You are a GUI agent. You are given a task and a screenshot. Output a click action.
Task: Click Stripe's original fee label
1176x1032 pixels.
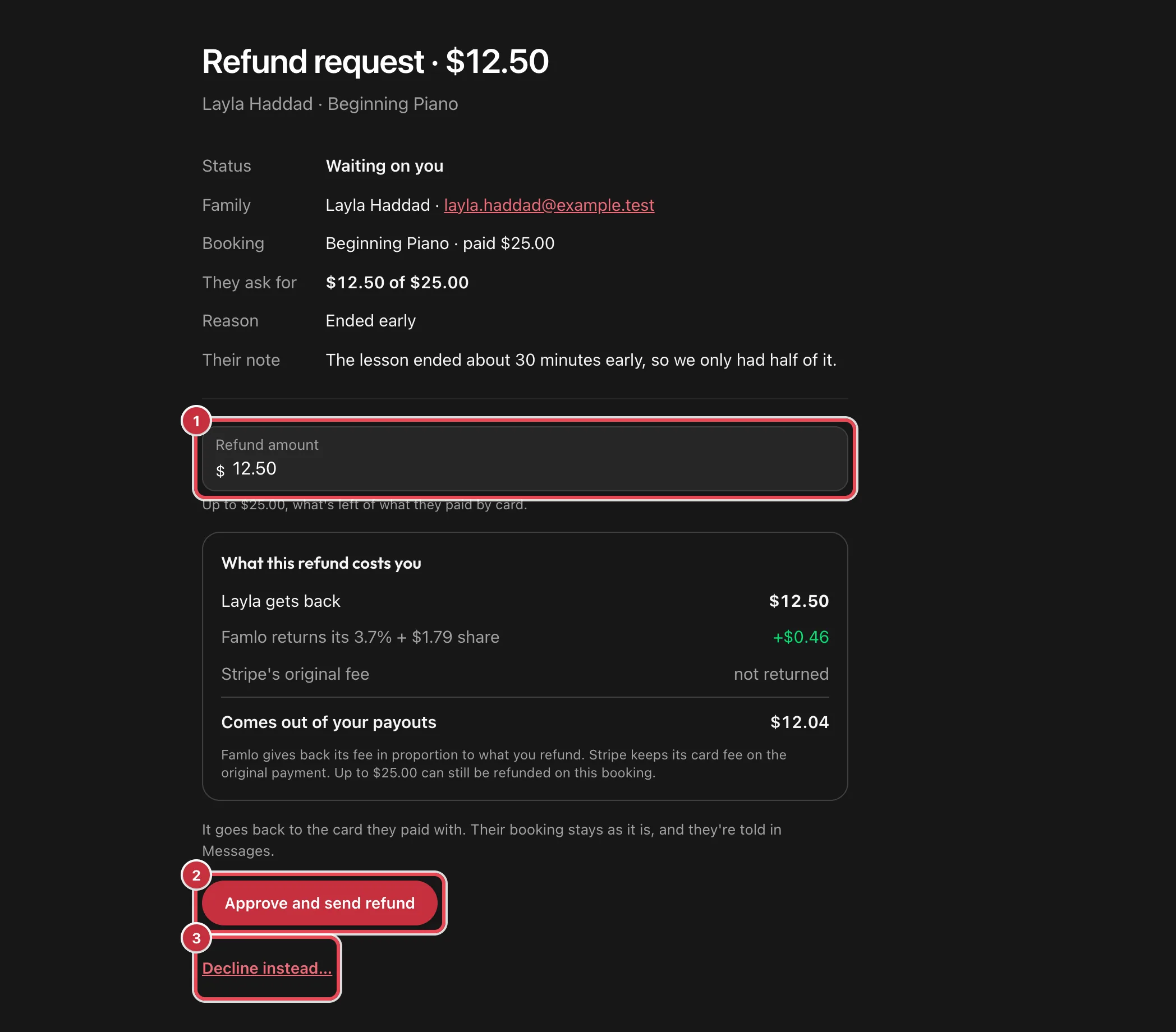(295, 674)
